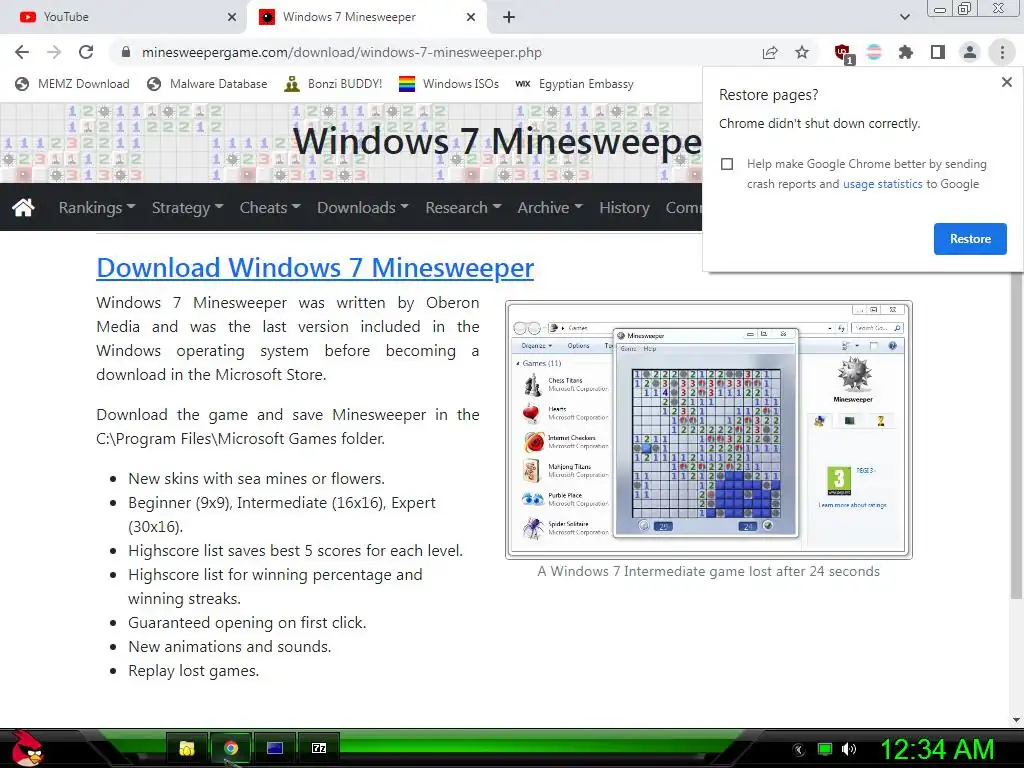
Task: Open the file explorer taskbar icon
Action: (187, 748)
